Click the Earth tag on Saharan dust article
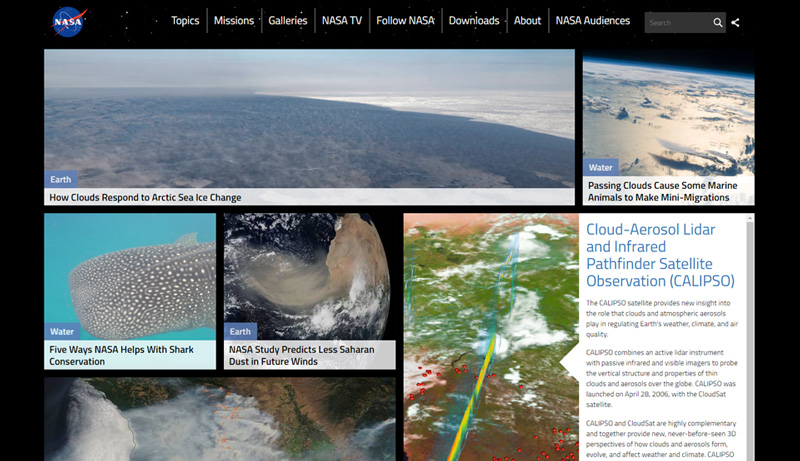The image size is (800, 461). [x=240, y=331]
